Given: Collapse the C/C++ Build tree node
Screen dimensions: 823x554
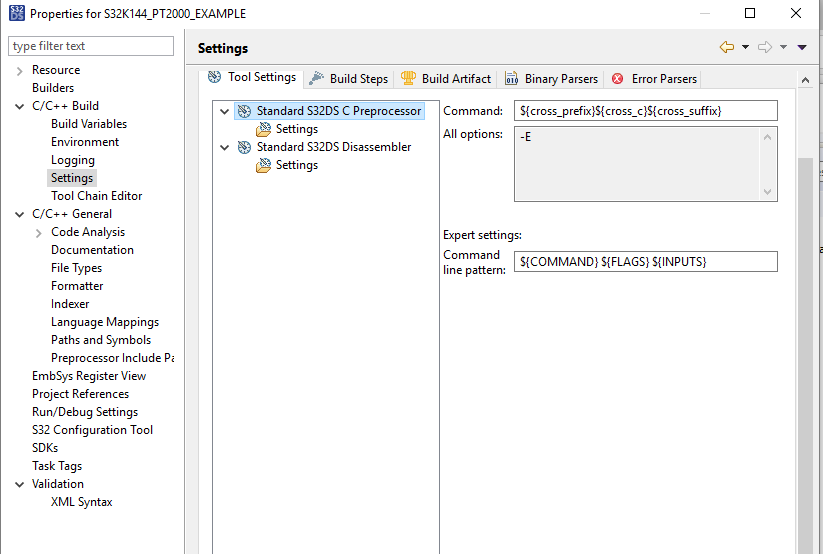Looking at the screenshot, I should (19, 107).
